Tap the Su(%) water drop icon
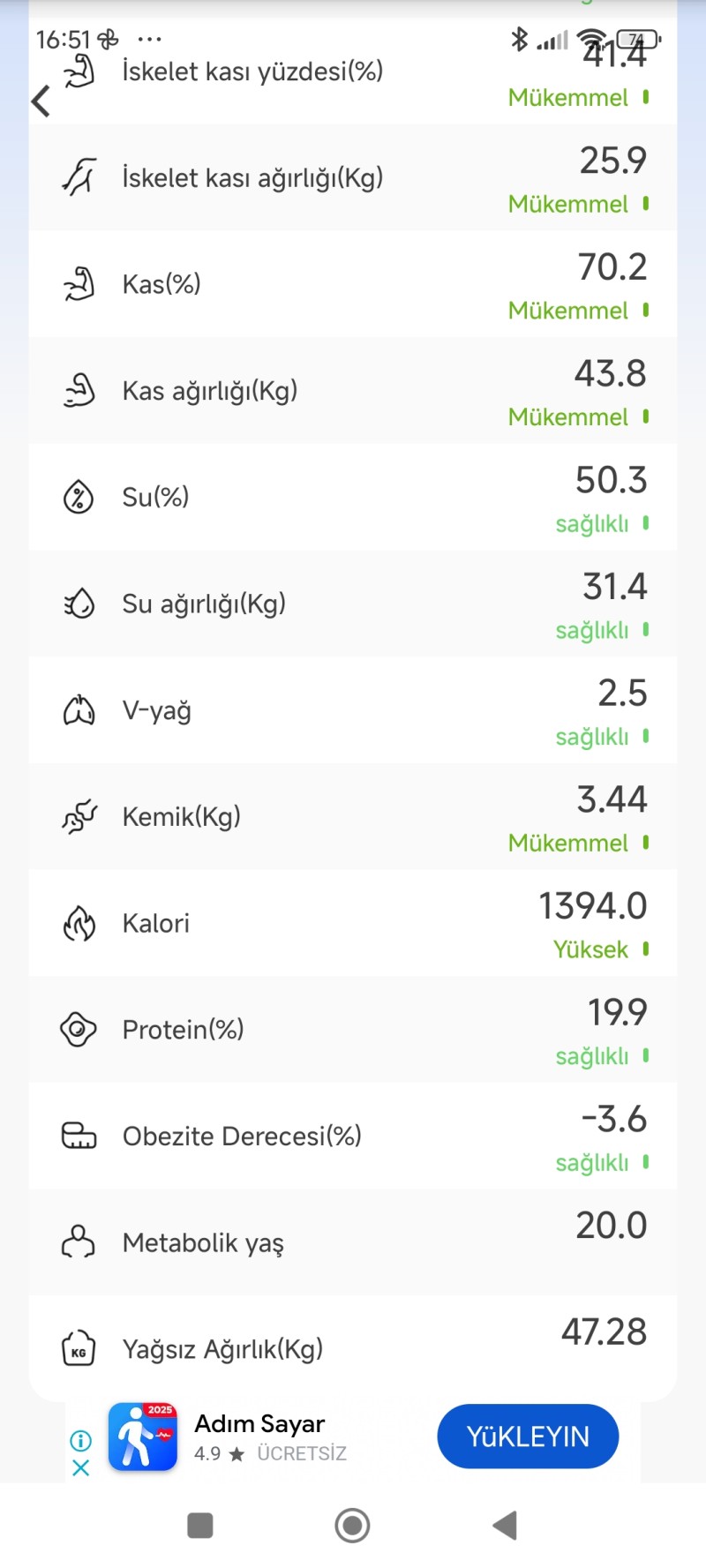This screenshot has width=706, height=1568. (x=79, y=497)
